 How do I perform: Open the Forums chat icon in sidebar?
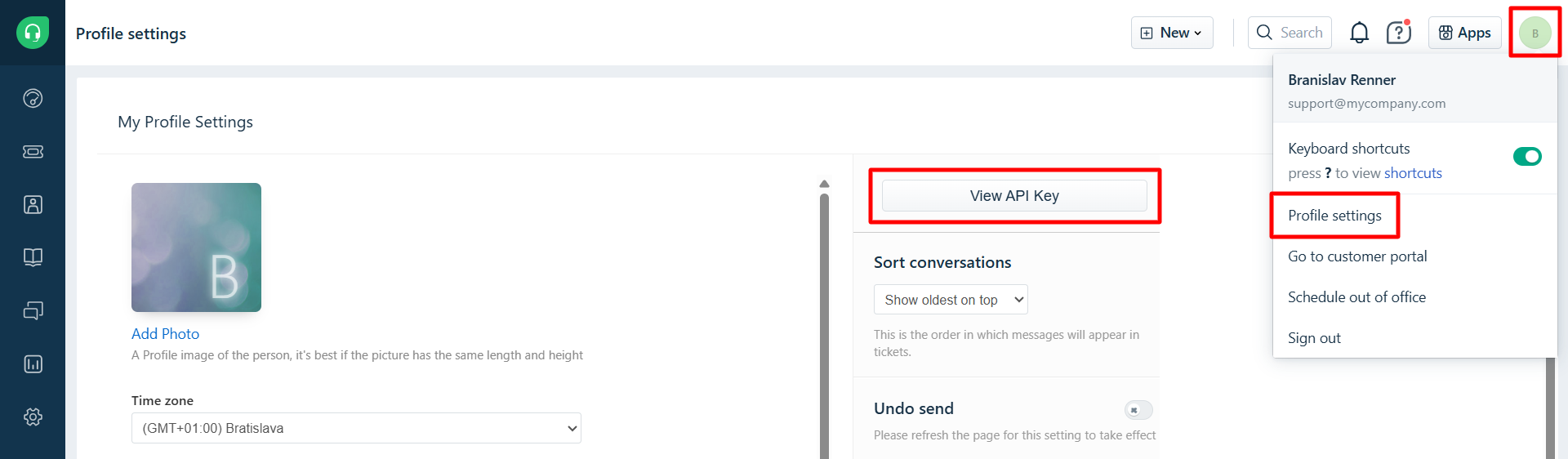(33, 311)
